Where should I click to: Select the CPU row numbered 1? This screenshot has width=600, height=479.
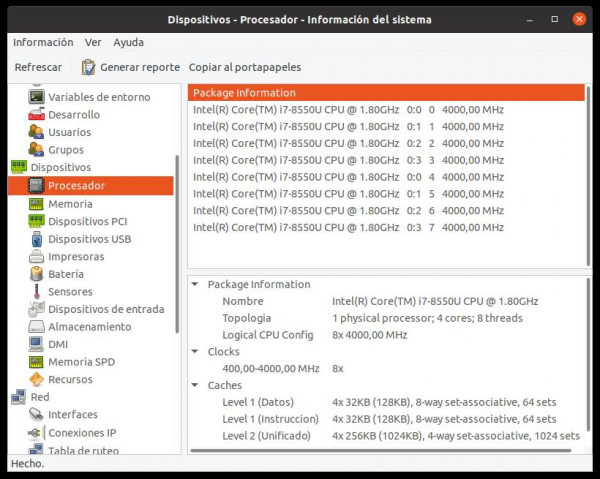click(x=386, y=127)
